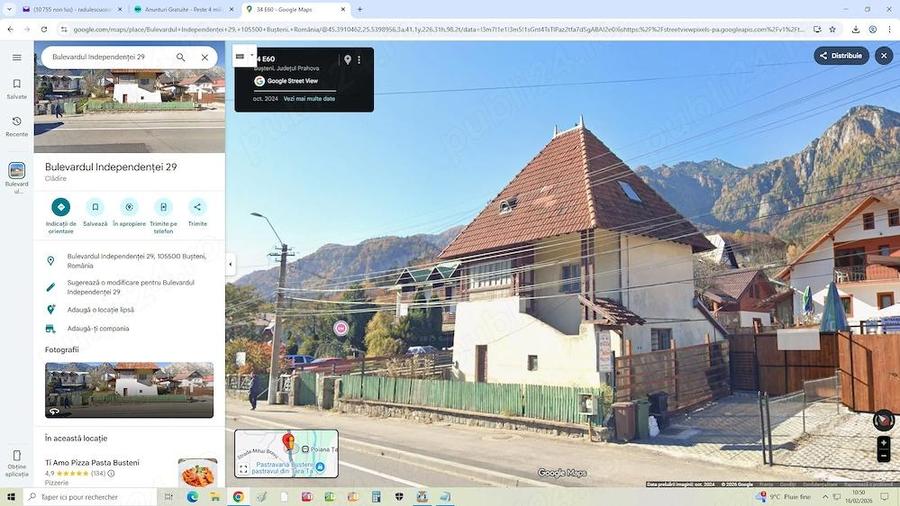900x506 pixels.
Task: Click the În apropiere nearby icon
Action: [x=129, y=207]
